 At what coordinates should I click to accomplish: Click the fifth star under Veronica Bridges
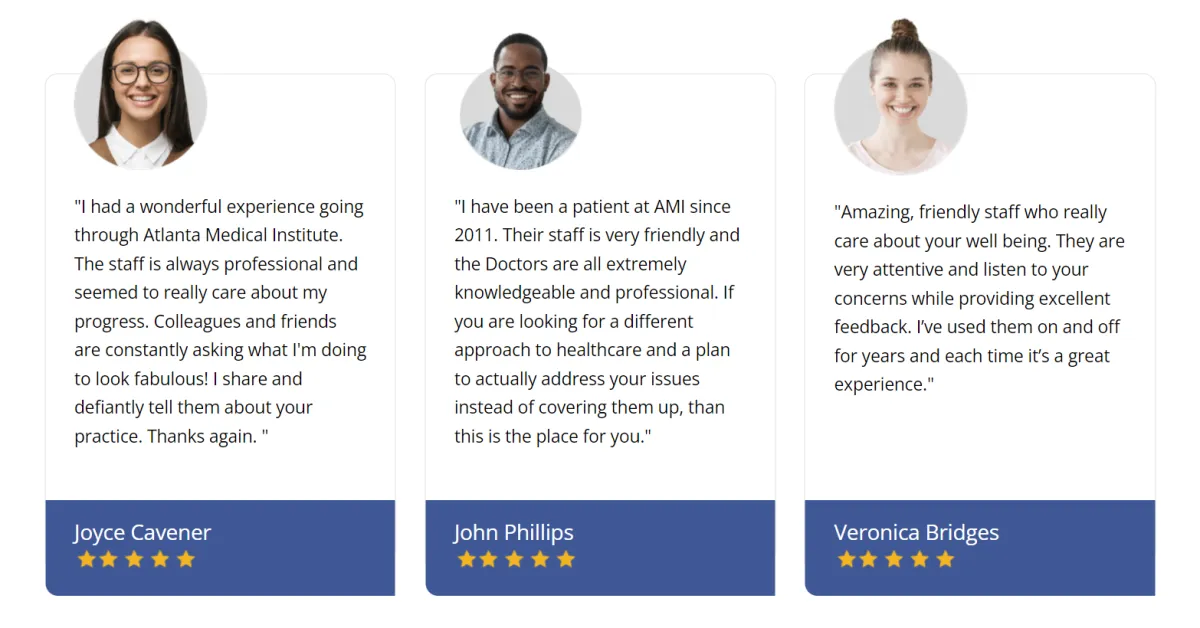pyautogui.click(x=945, y=559)
